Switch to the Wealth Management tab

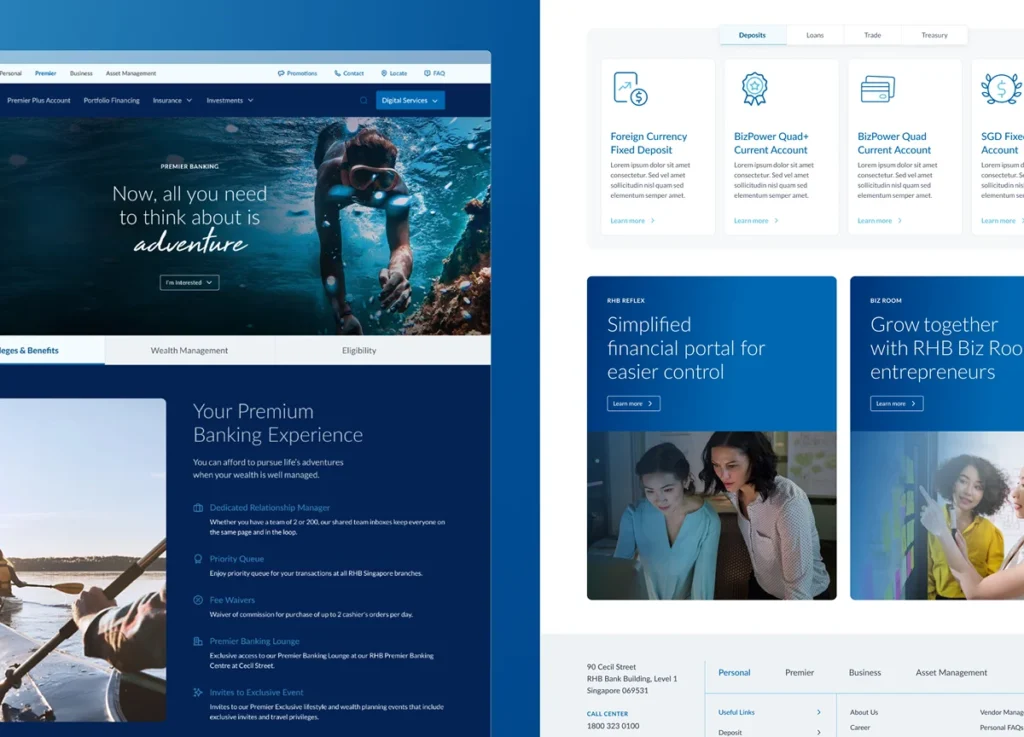click(x=189, y=351)
